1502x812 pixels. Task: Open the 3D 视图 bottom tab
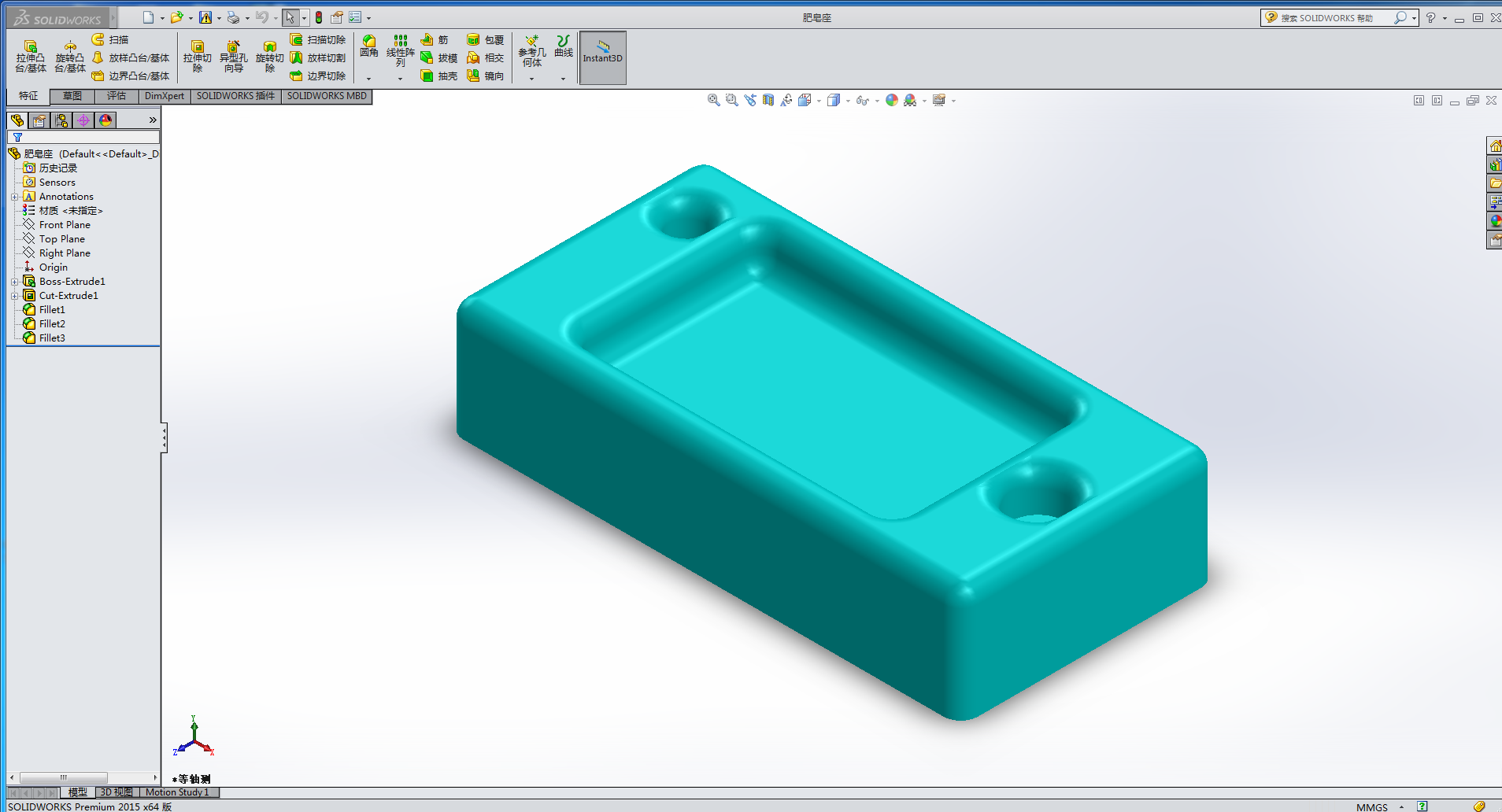pos(117,792)
